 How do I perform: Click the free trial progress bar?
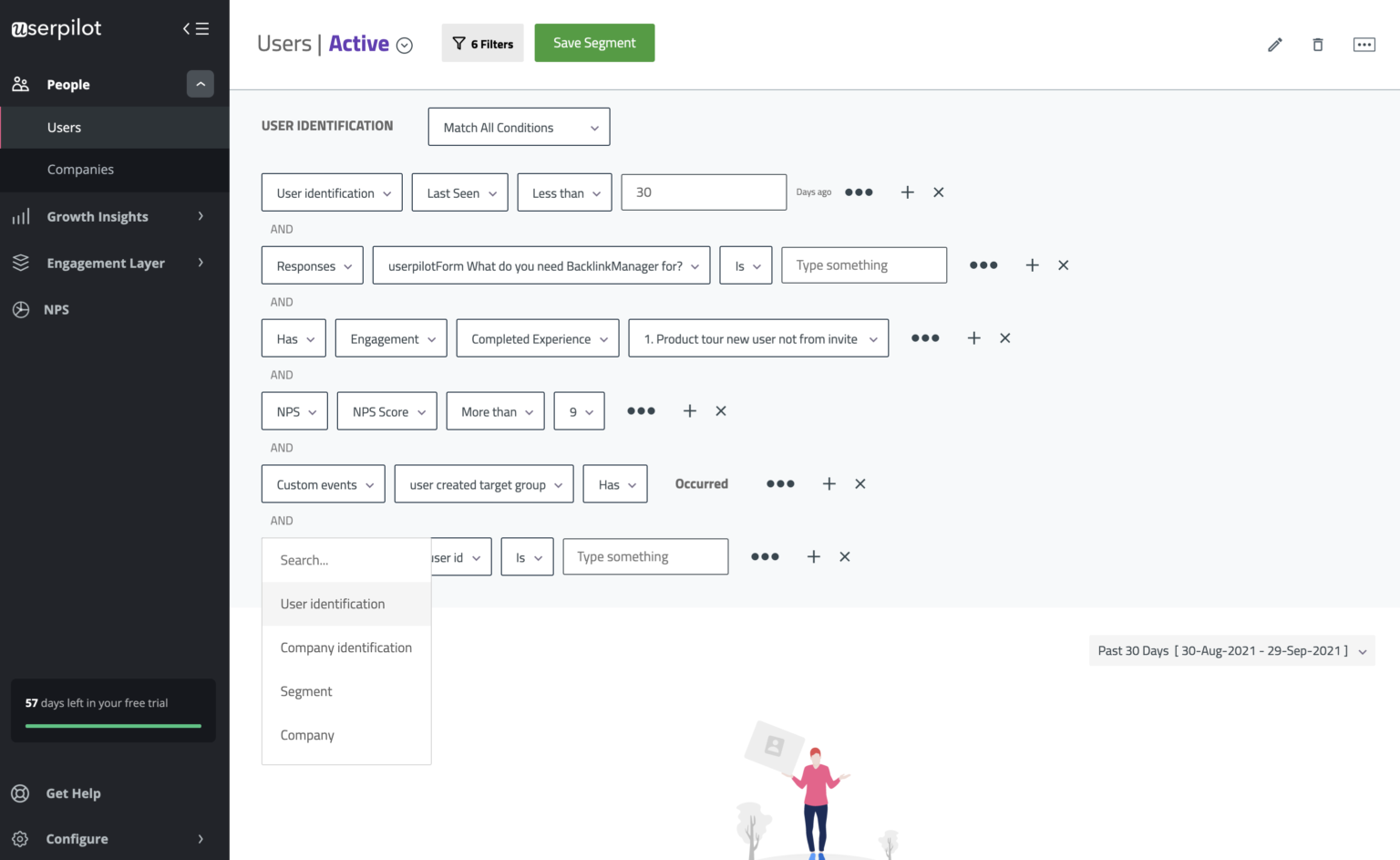111,725
